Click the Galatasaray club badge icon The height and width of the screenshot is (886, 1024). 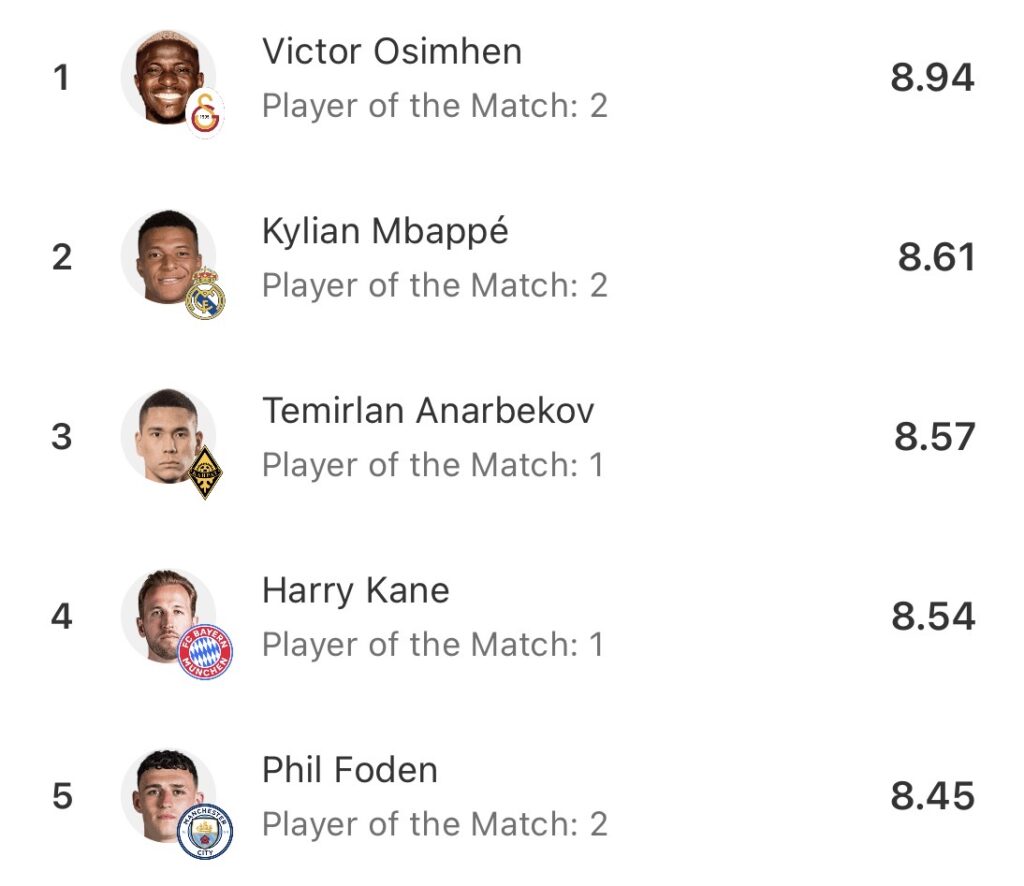click(206, 113)
